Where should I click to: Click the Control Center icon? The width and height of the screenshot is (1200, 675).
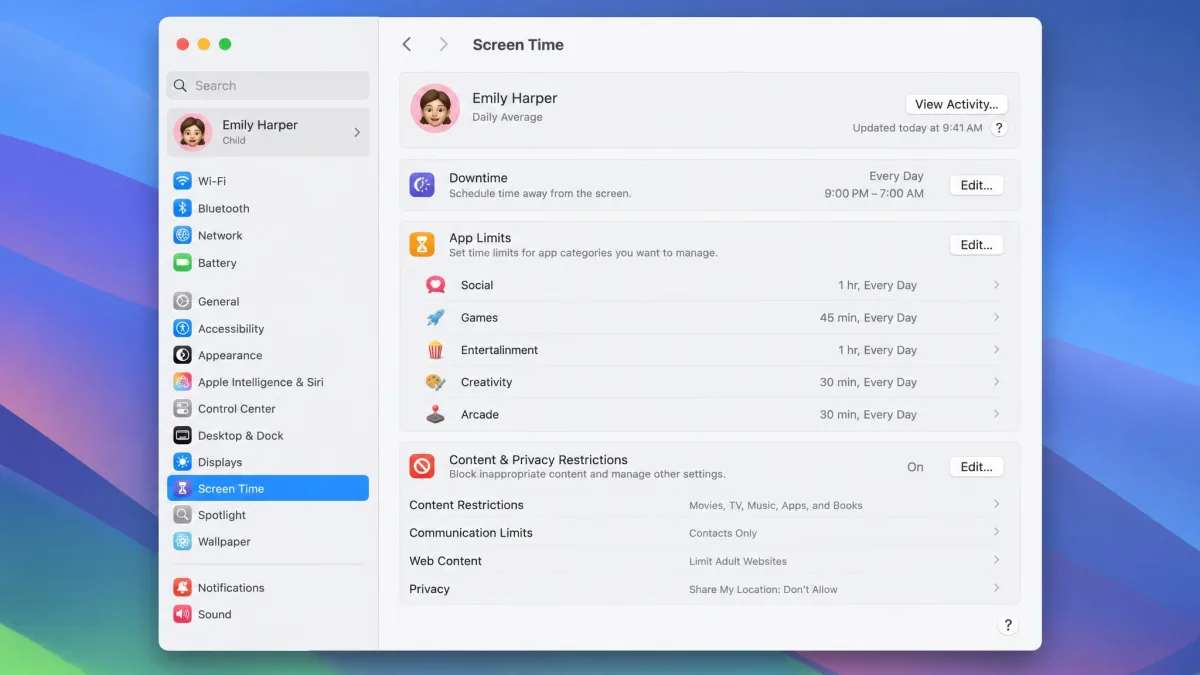(182, 408)
